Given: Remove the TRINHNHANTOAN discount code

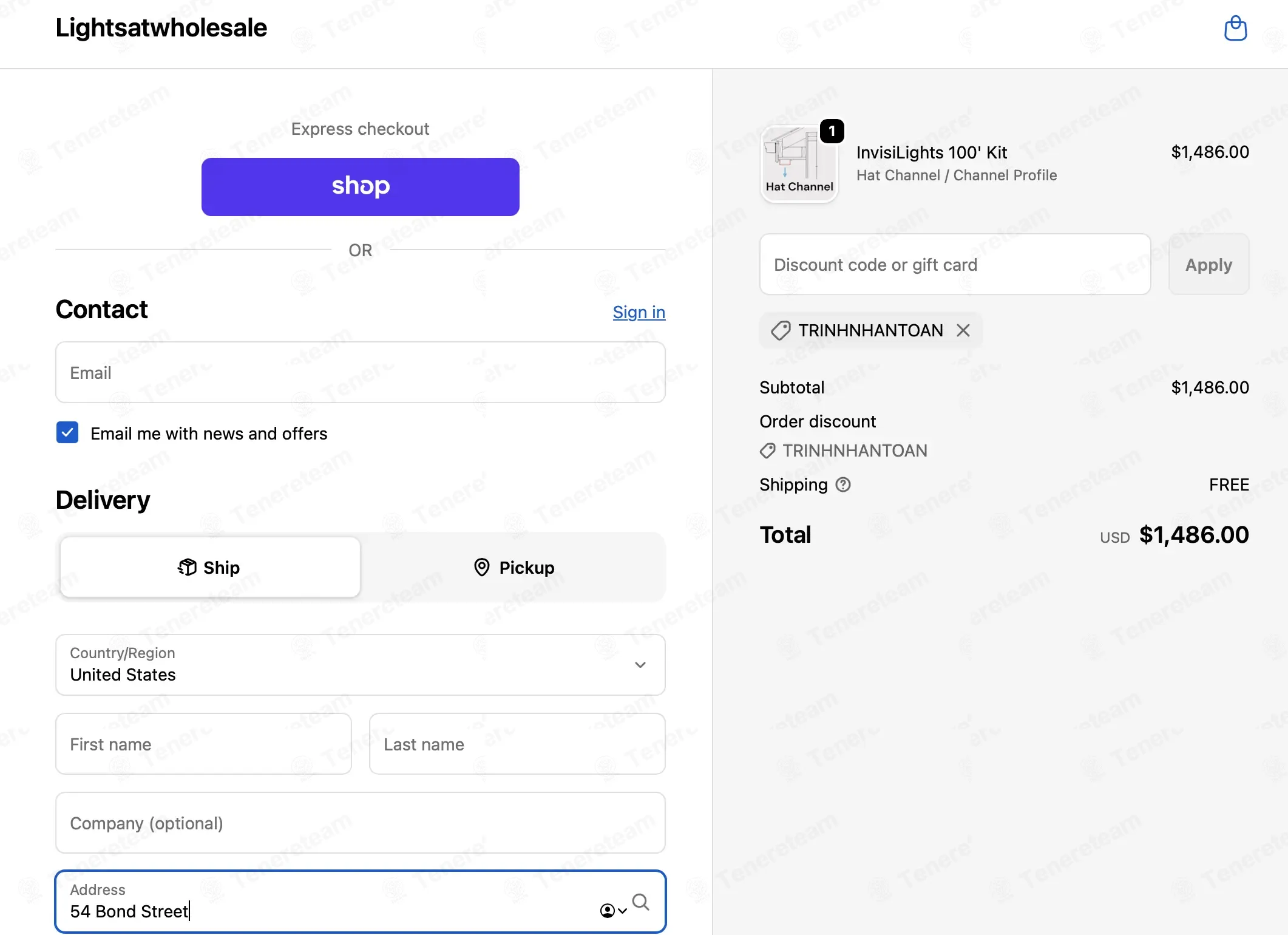Looking at the screenshot, I should coord(963,330).
